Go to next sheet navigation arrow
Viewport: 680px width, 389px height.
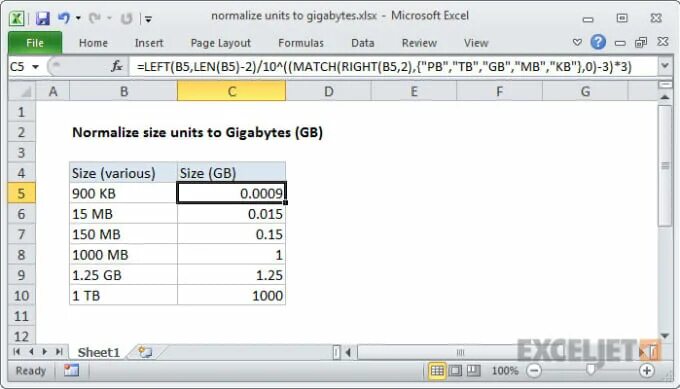pyautogui.click(x=44, y=352)
